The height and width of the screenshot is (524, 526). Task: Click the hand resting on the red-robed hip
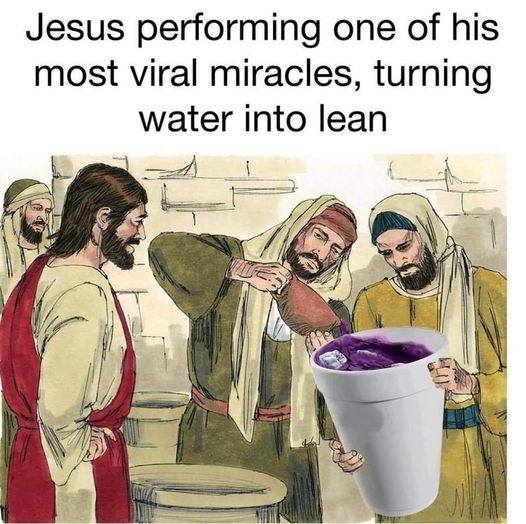click(101, 443)
